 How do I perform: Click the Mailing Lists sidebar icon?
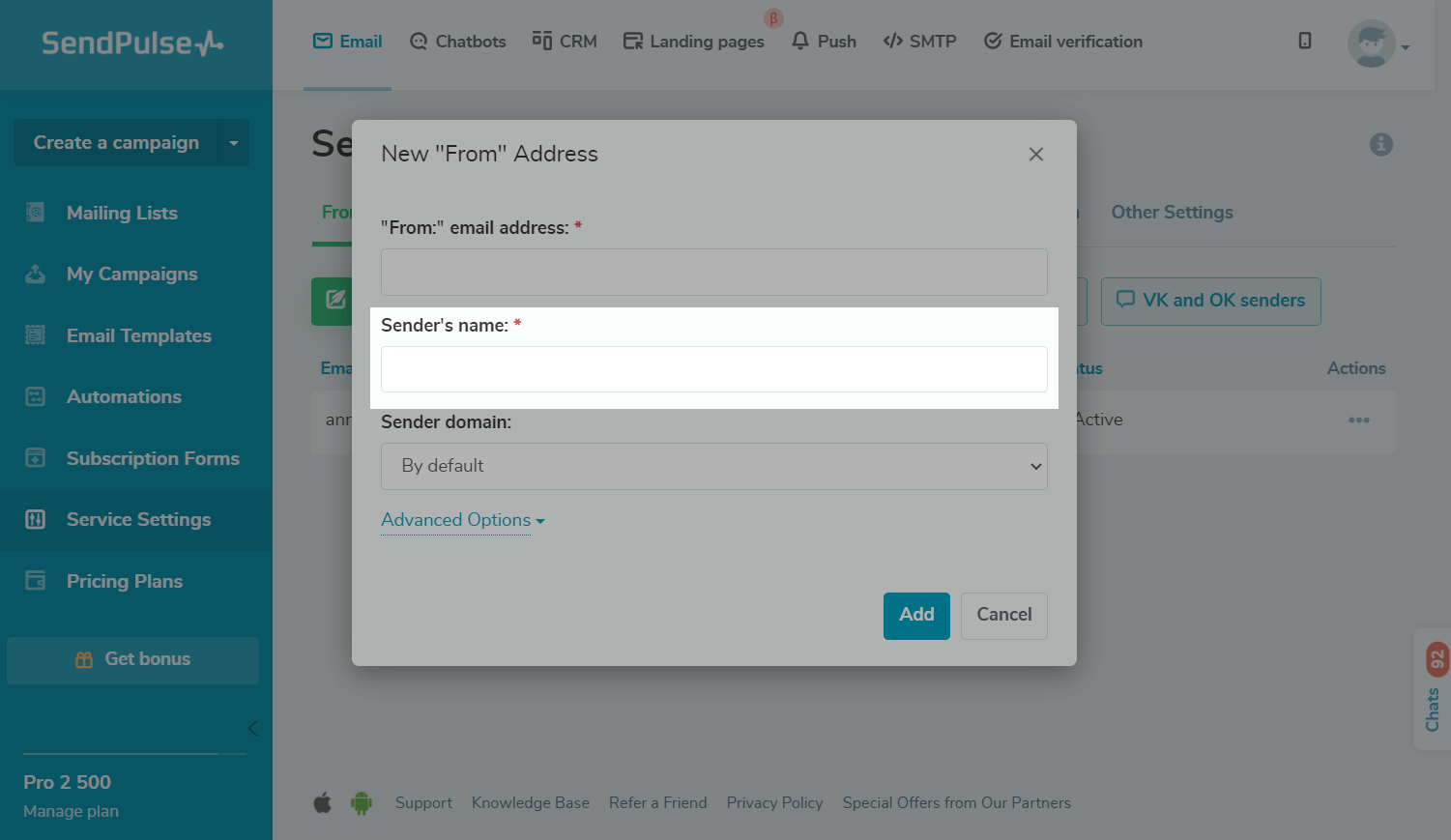[x=36, y=213]
